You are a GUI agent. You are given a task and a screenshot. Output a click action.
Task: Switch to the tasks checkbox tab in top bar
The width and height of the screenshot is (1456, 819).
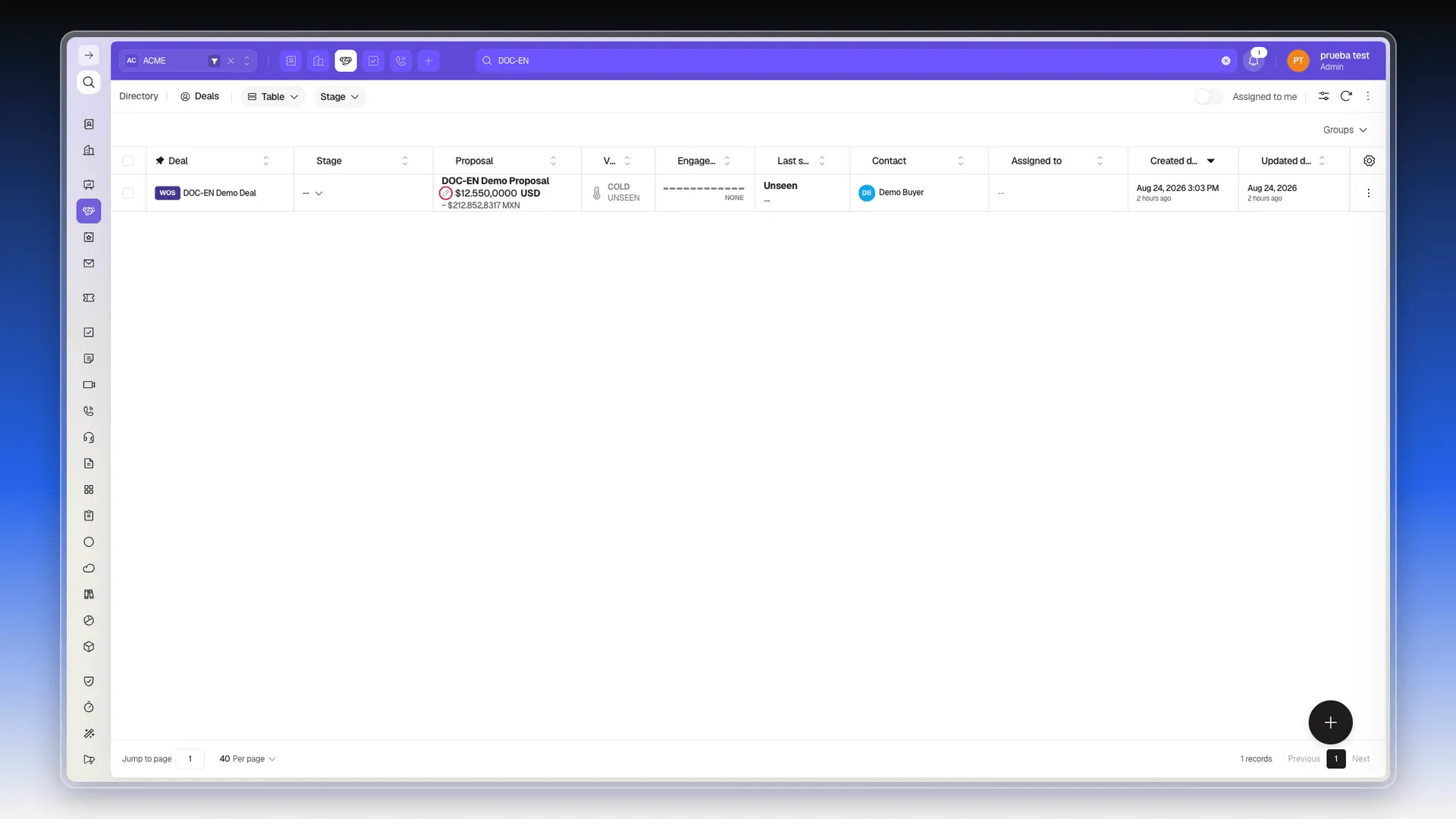(x=373, y=61)
